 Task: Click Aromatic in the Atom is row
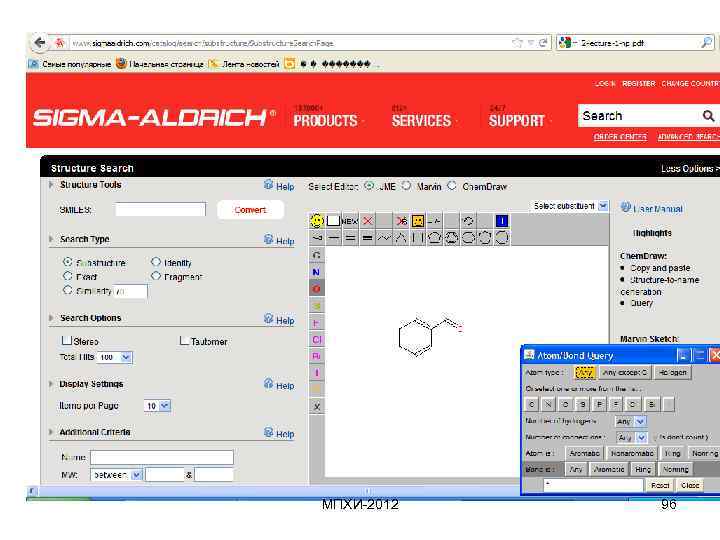point(585,453)
